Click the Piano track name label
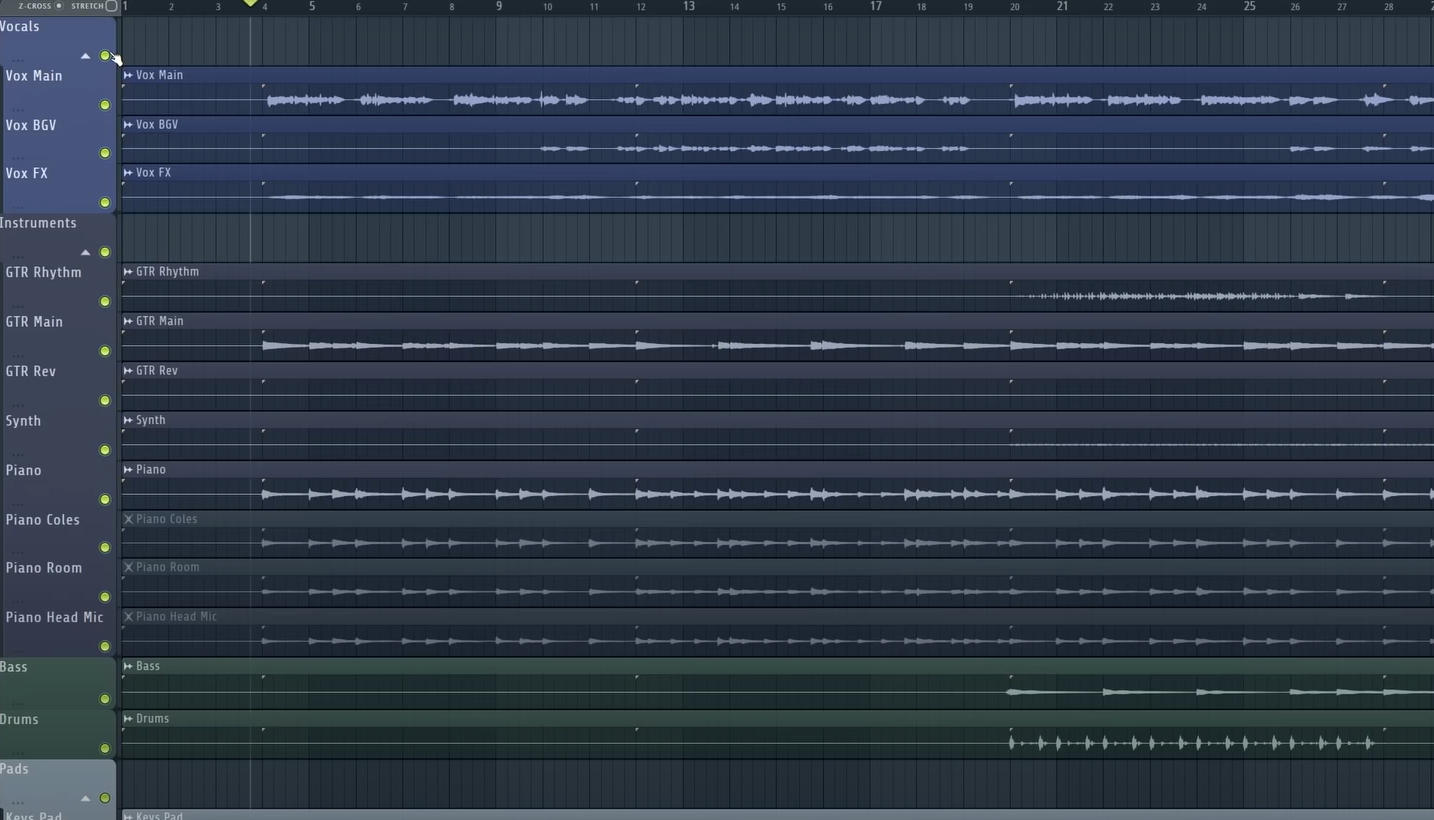The image size is (1434, 820). (23, 470)
